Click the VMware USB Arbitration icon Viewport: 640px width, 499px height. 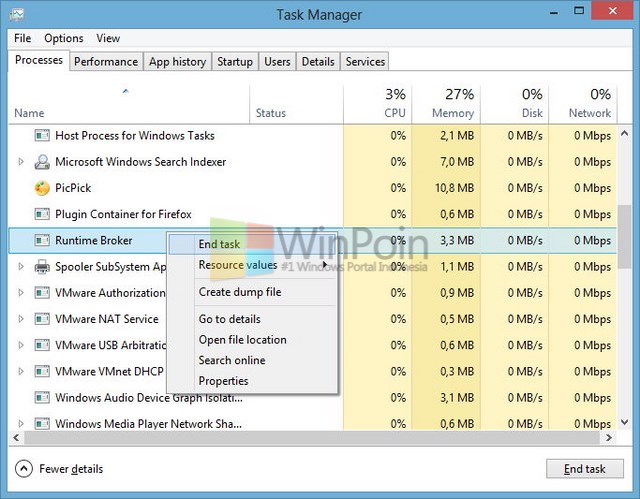coord(42,345)
